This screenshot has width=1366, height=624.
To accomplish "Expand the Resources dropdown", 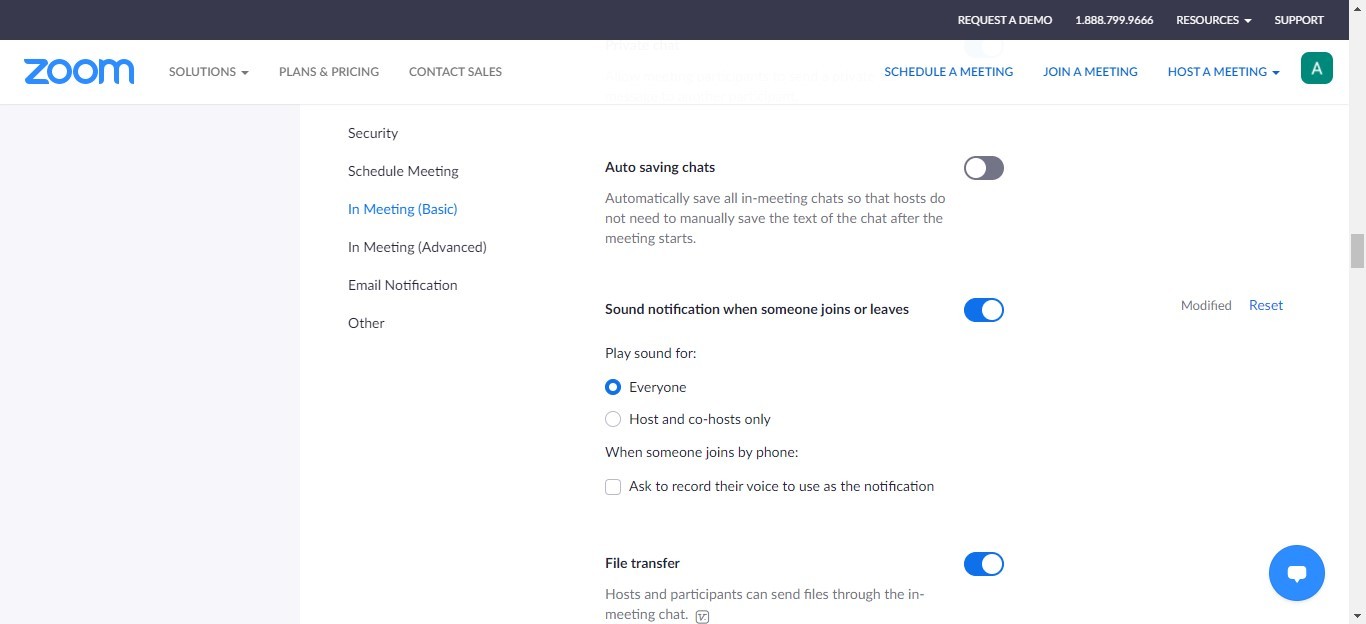I will coord(1214,20).
